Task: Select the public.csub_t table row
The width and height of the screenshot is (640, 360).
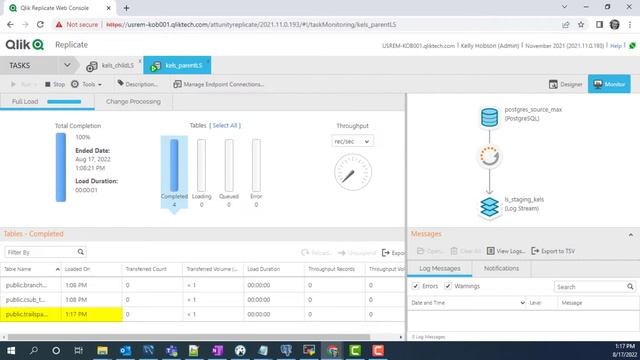Action: coord(202,300)
